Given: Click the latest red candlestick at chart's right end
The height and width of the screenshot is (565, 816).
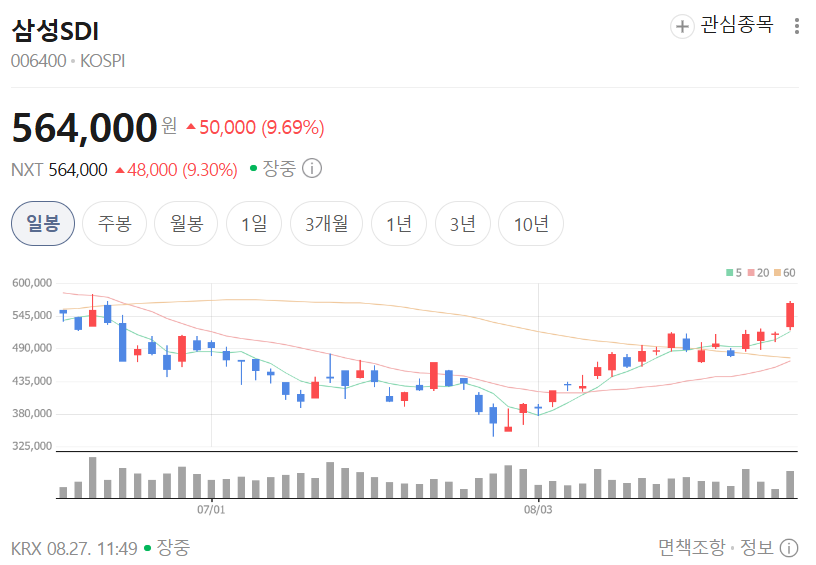Looking at the screenshot, I should click(x=790, y=315).
